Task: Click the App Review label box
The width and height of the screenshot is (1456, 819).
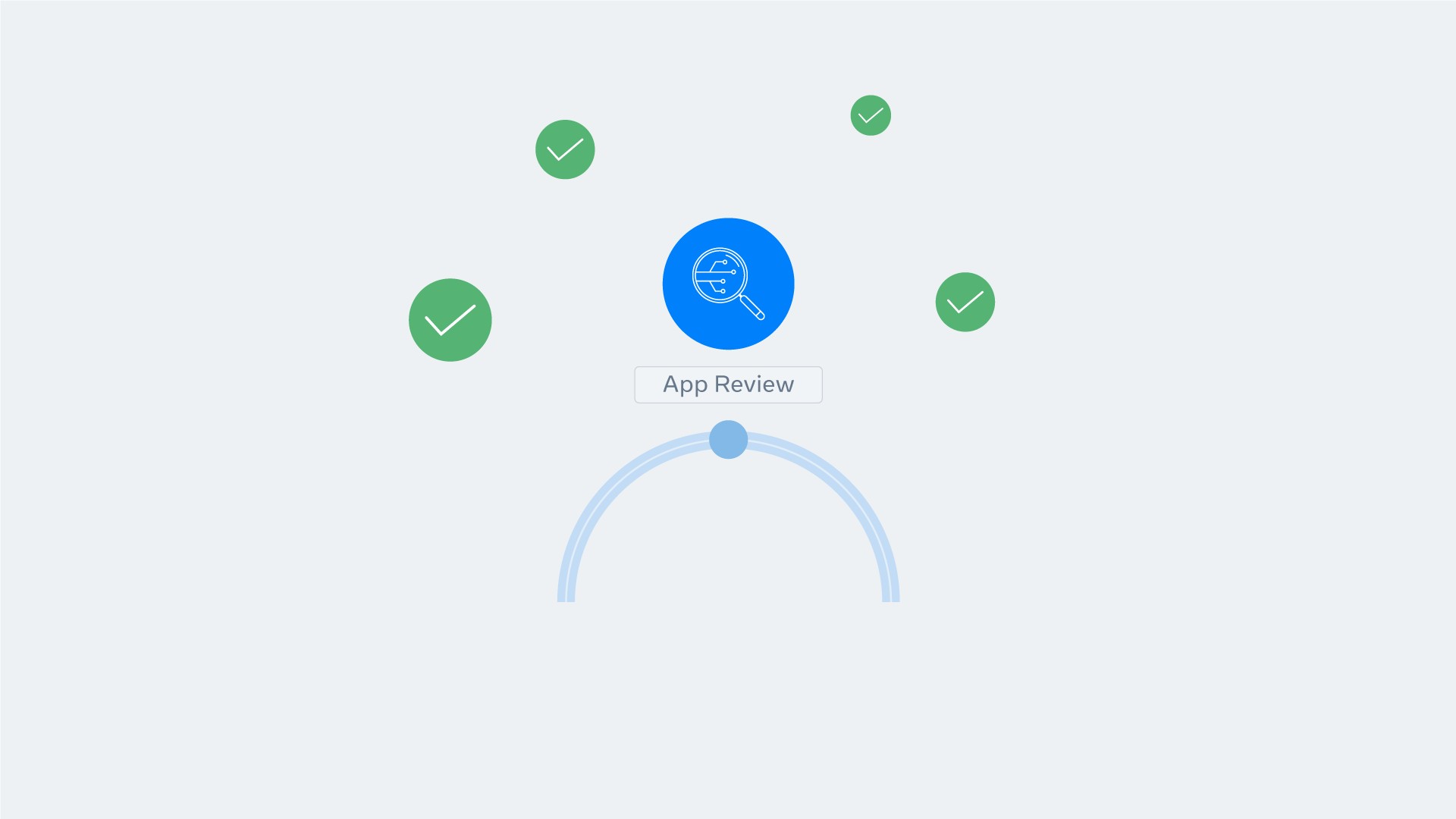Action: click(728, 384)
